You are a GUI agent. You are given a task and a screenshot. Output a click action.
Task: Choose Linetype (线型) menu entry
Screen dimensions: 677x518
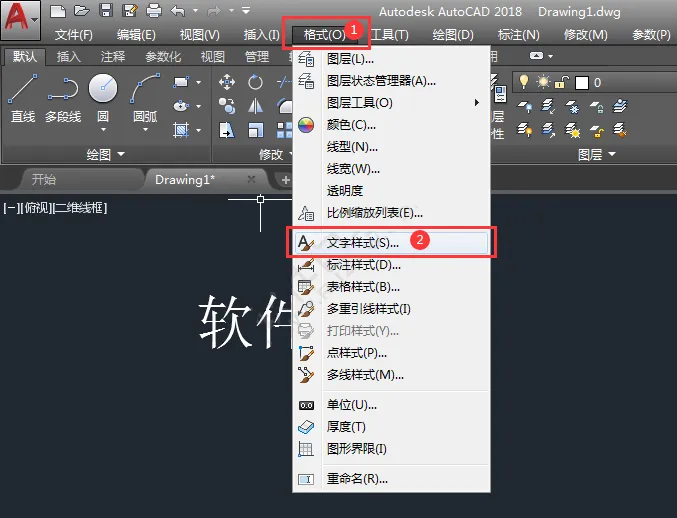391,147
